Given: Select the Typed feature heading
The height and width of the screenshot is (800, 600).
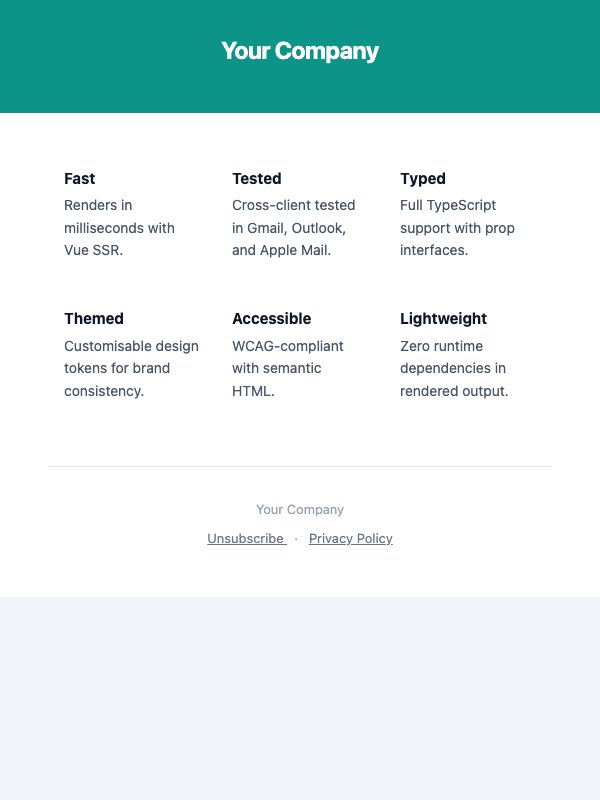Looking at the screenshot, I should (x=422, y=178).
